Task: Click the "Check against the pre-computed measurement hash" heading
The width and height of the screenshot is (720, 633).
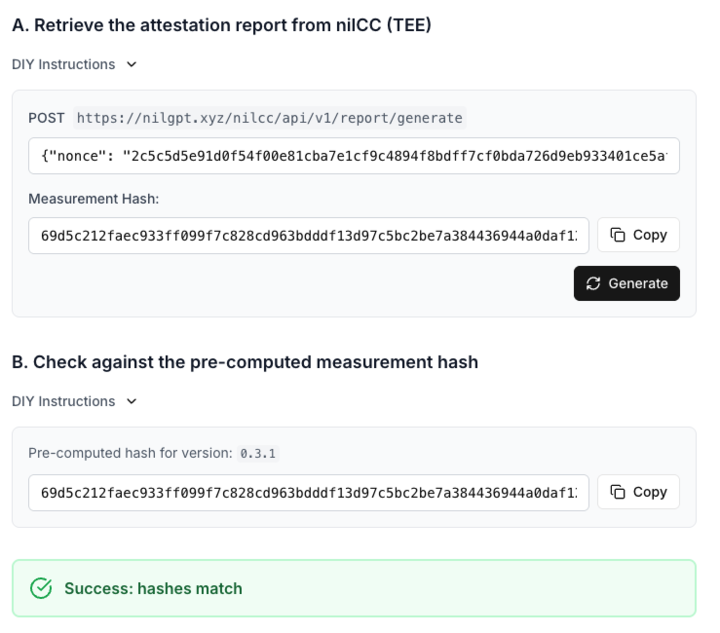Action: pos(245,362)
